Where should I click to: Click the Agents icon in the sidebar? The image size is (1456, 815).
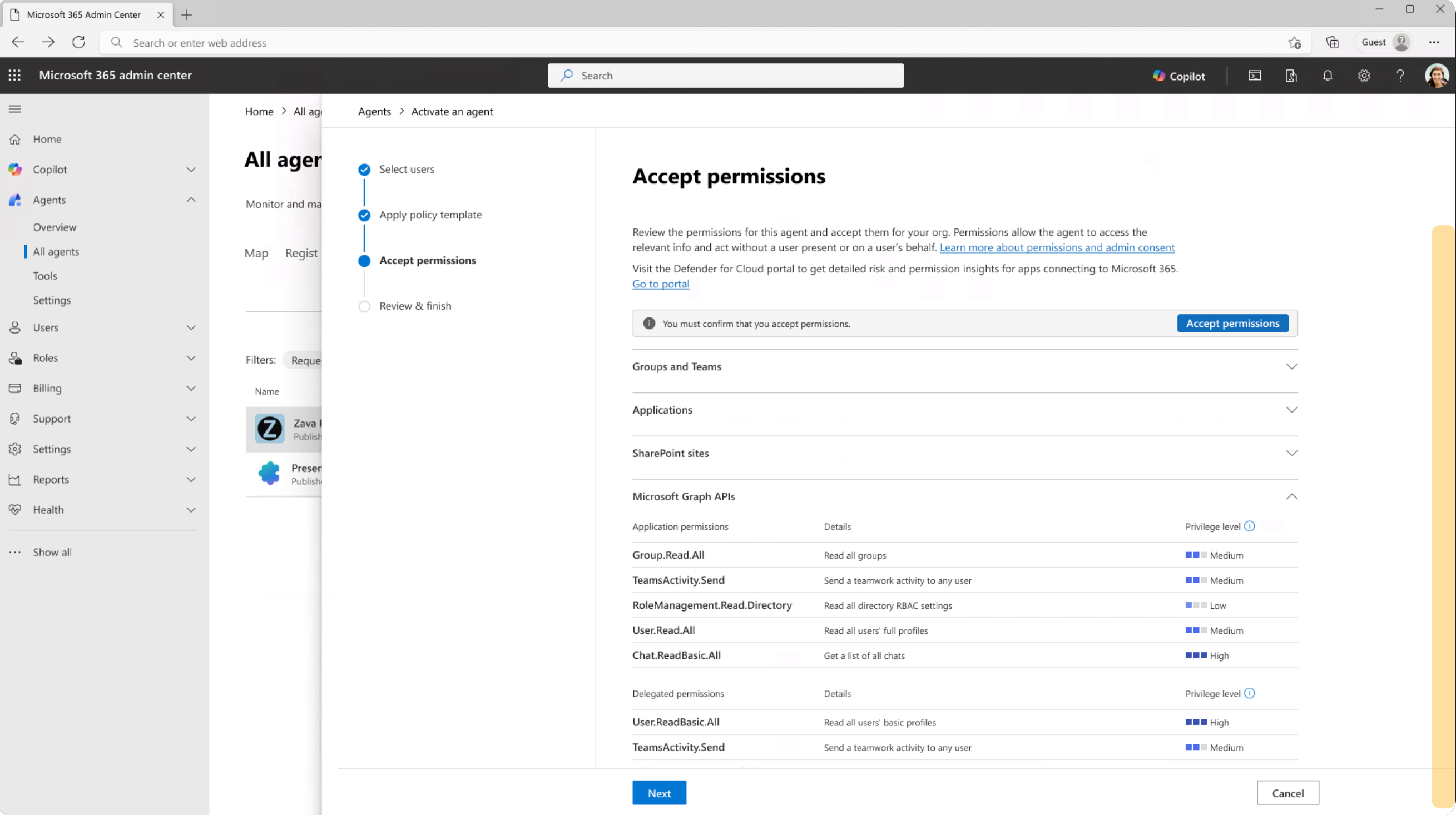coord(15,200)
